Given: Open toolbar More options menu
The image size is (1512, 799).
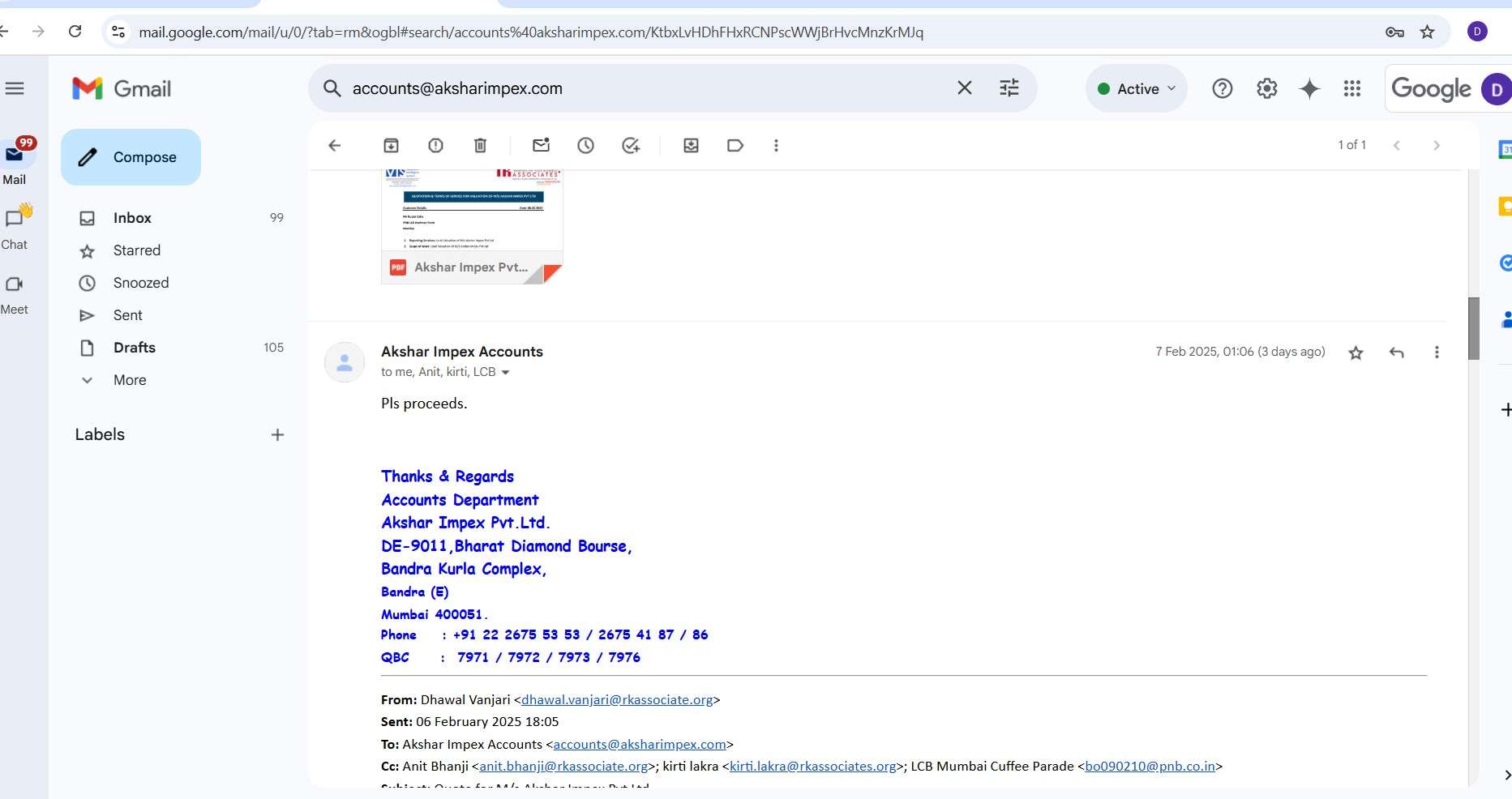Looking at the screenshot, I should pos(776,145).
